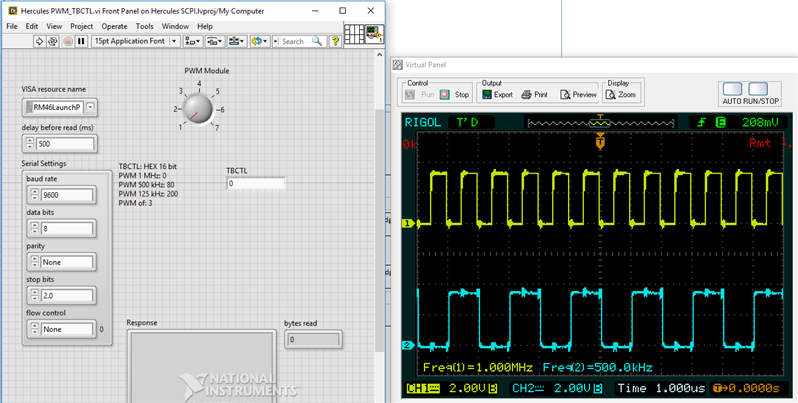This screenshot has height=403, width=798.
Task: Start Run Continuously from the toolbar
Action: click(54, 41)
